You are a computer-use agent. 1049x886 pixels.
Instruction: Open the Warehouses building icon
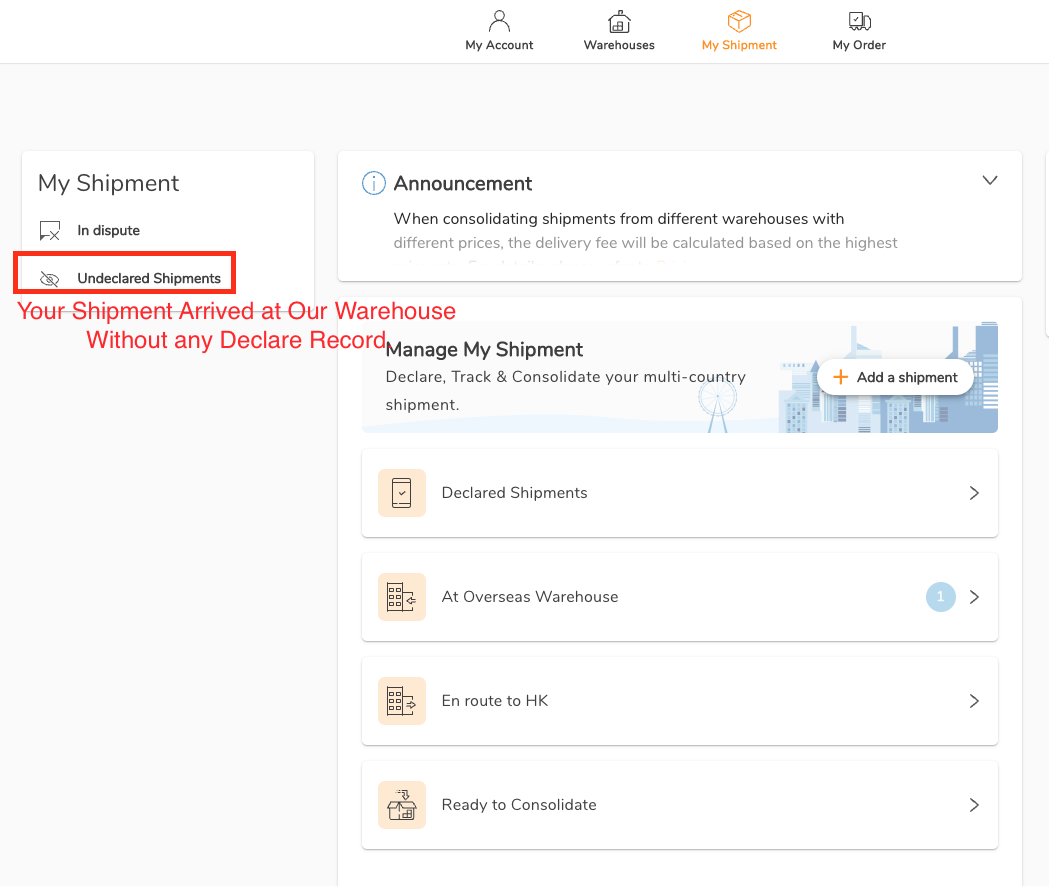click(x=619, y=21)
